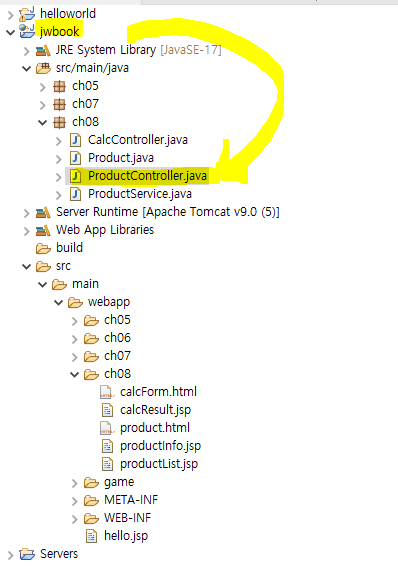Select the META-INF folder label
This screenshot has height=567, width=398.
pyautogui.click(x=131, y=500)
